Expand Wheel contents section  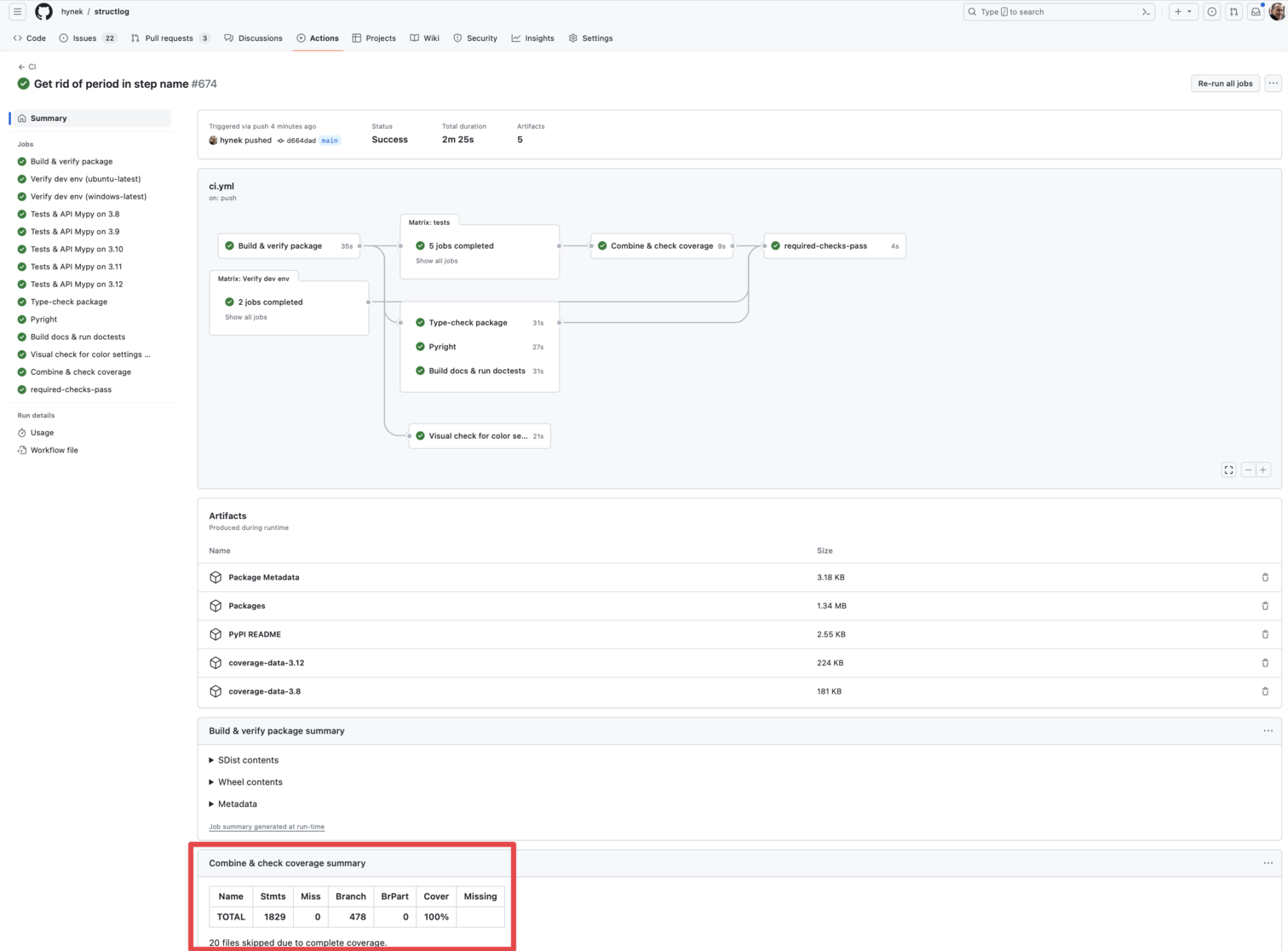(x=245, y=782)
